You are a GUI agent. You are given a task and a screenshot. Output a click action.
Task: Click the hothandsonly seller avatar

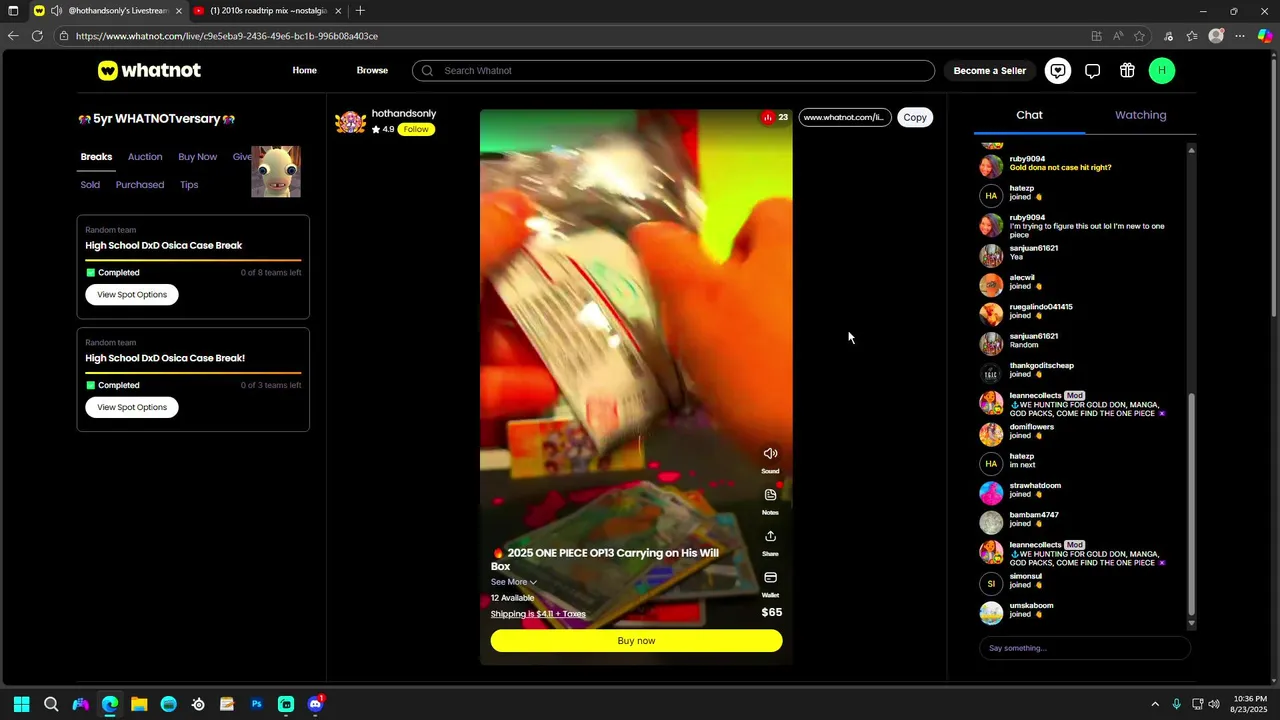(350, 122)
